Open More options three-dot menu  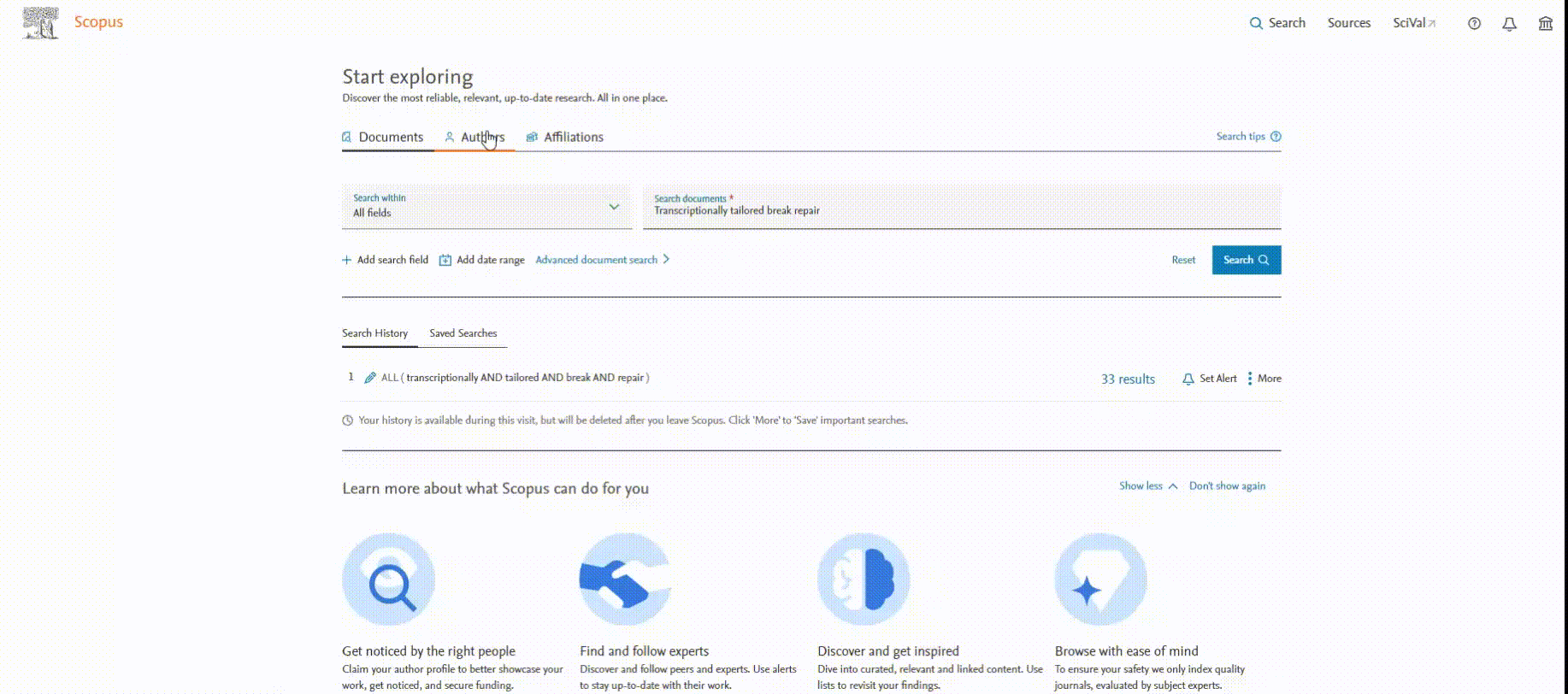[x=1250, y=379]
